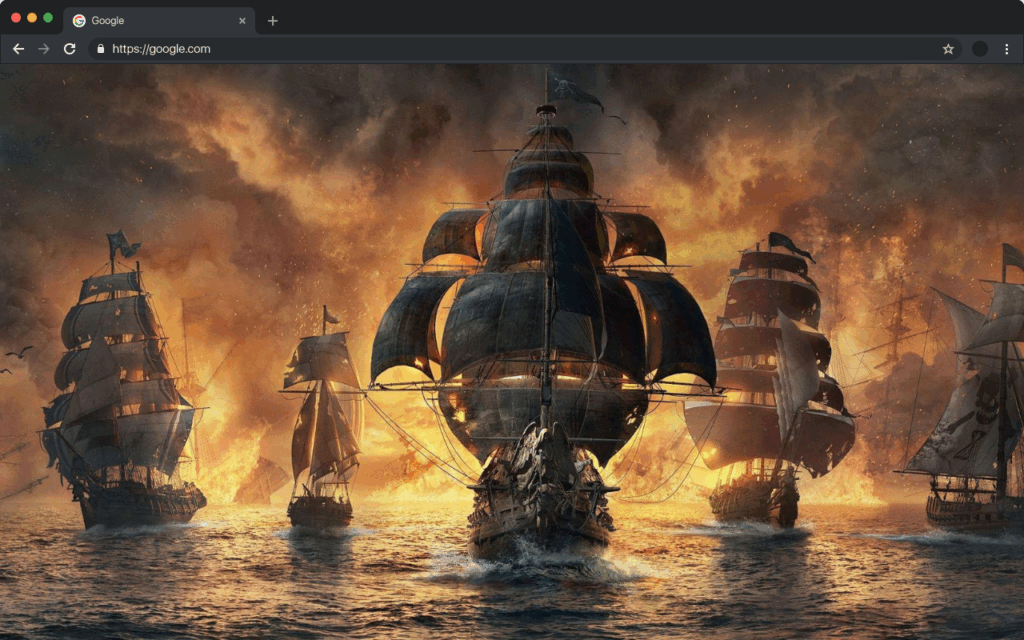This screenshot has width=1024, height=640.
Task: Click the ship right of the center ship
Action: [x=770, y=390]
